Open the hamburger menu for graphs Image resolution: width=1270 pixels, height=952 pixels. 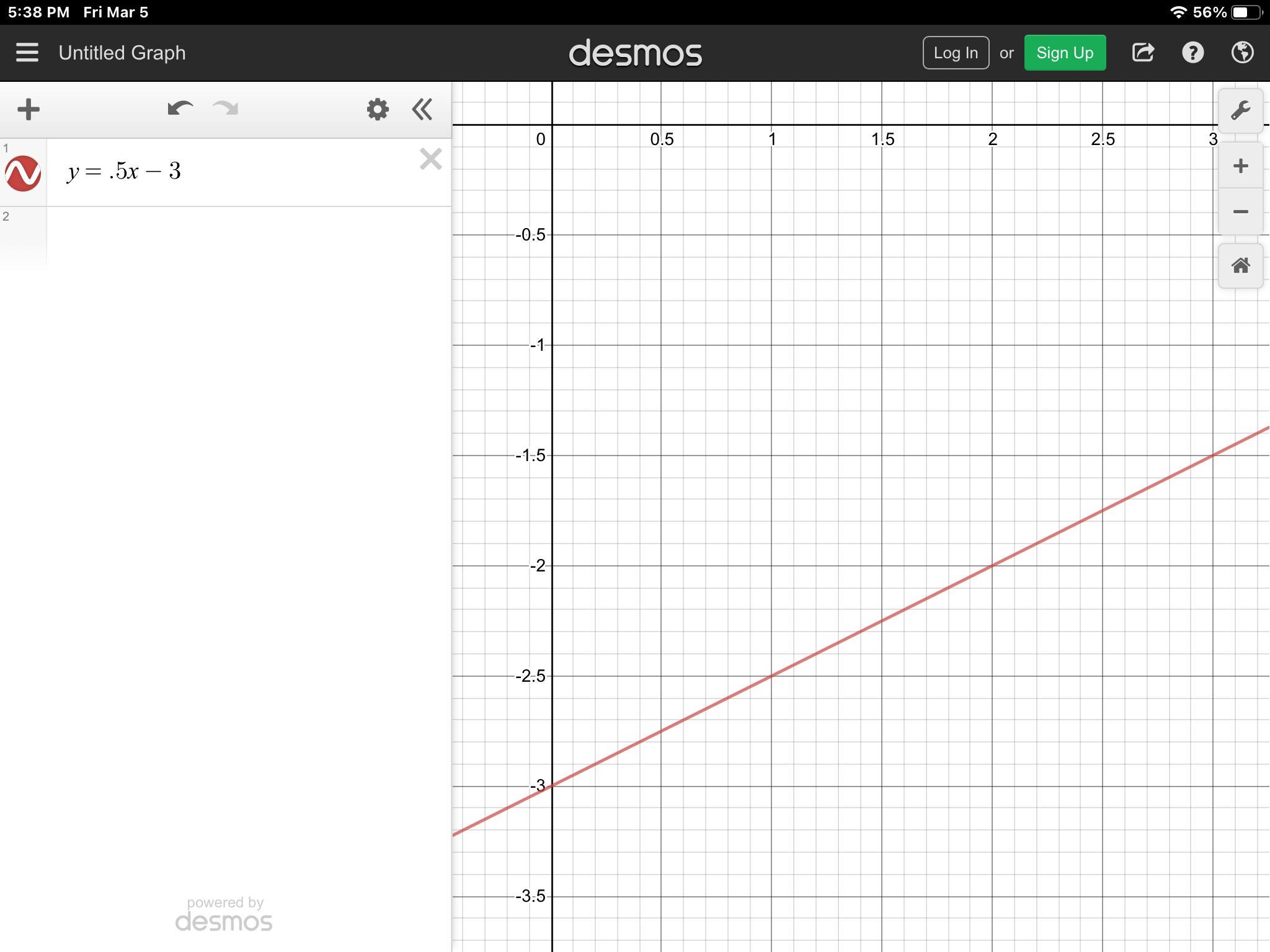pyautogui.click(x=27, y=53)
